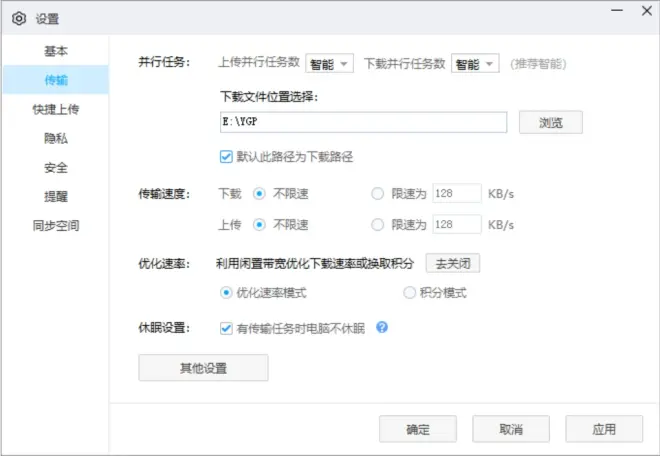Click the download speed limit KB/s field

[x=456, y=194]
